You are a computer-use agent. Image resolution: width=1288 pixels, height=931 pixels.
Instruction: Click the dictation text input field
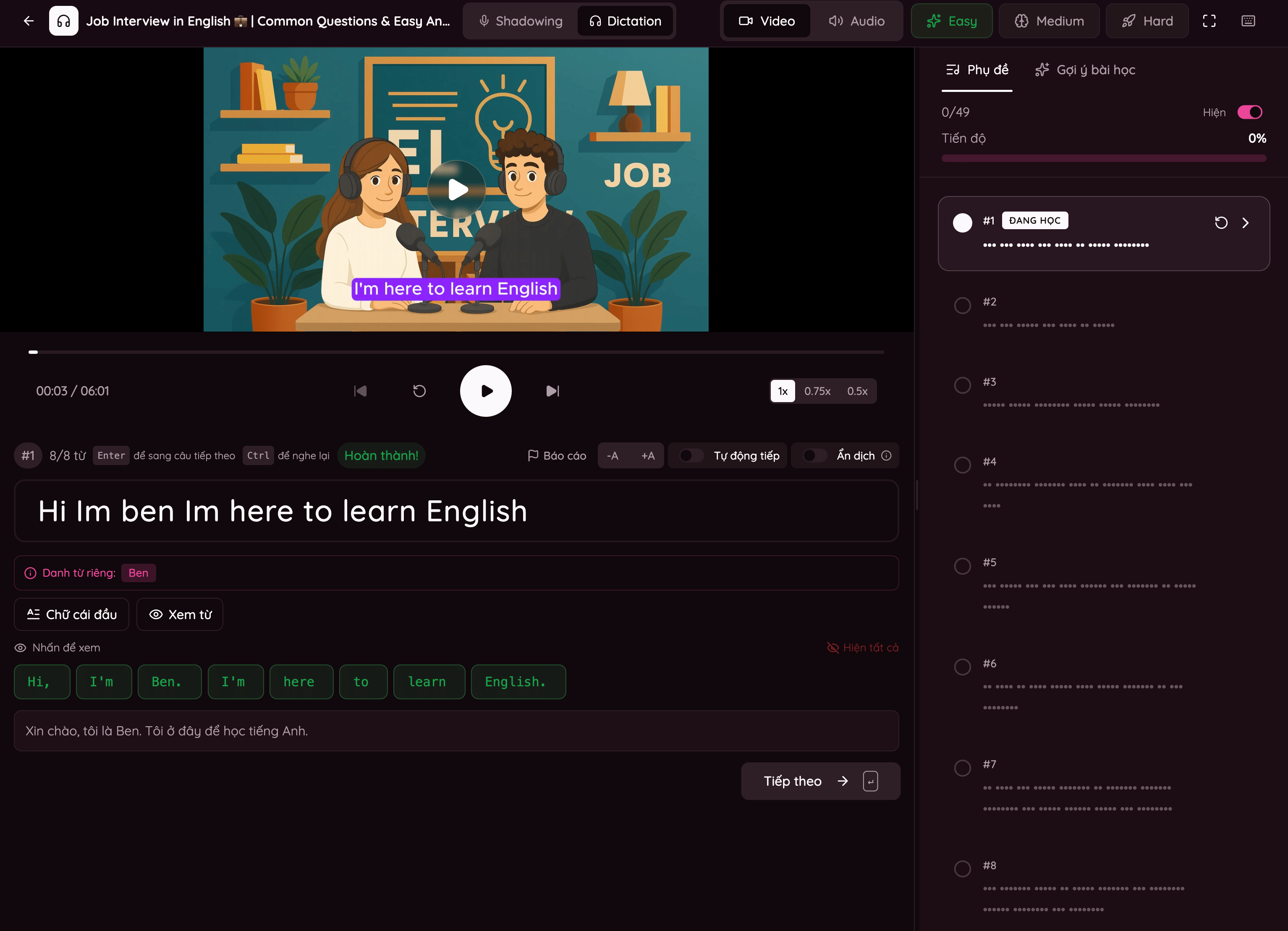456,511
